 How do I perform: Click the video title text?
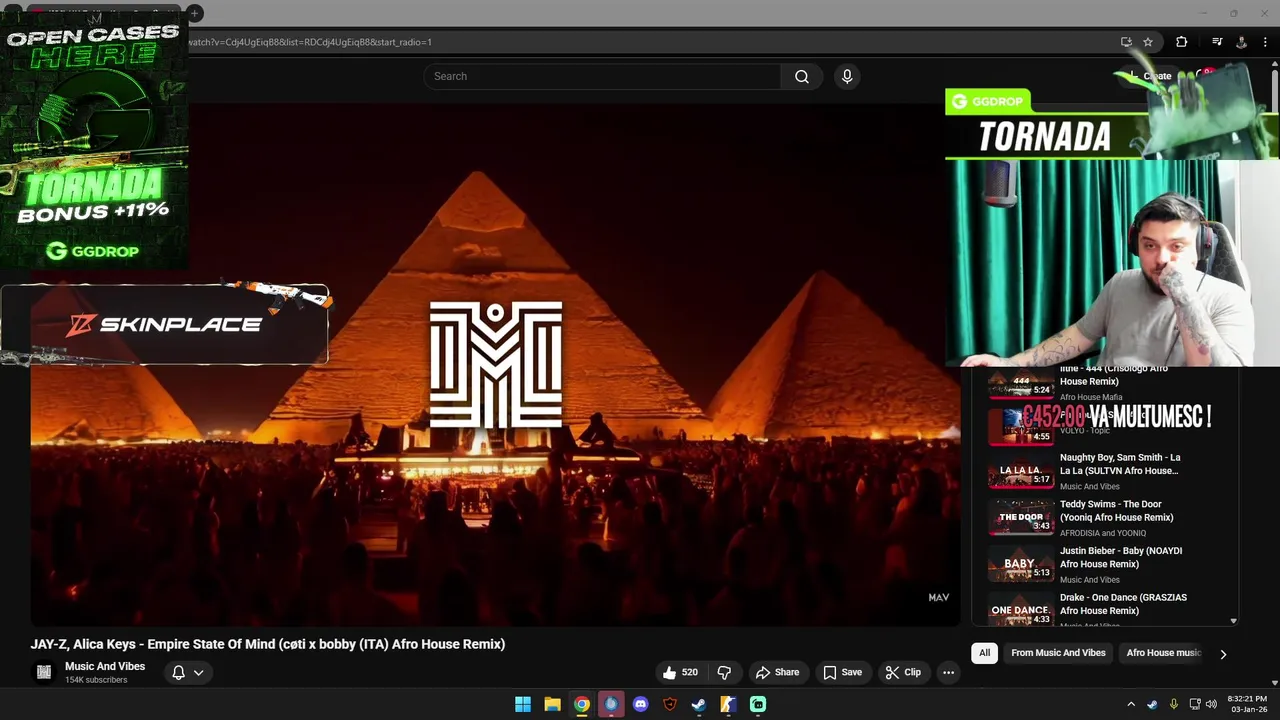(x=267, y=644)
